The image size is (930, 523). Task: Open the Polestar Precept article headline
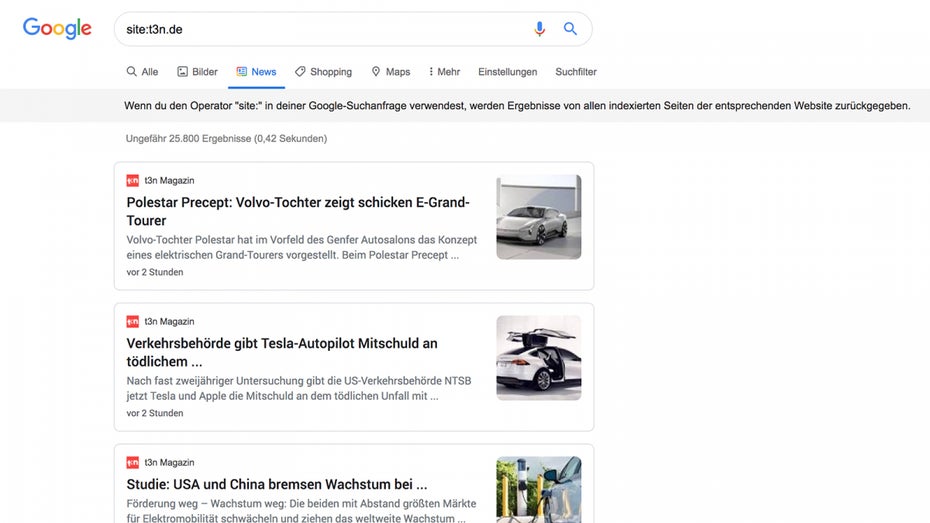pyautogui.click(x=298, y=211)
